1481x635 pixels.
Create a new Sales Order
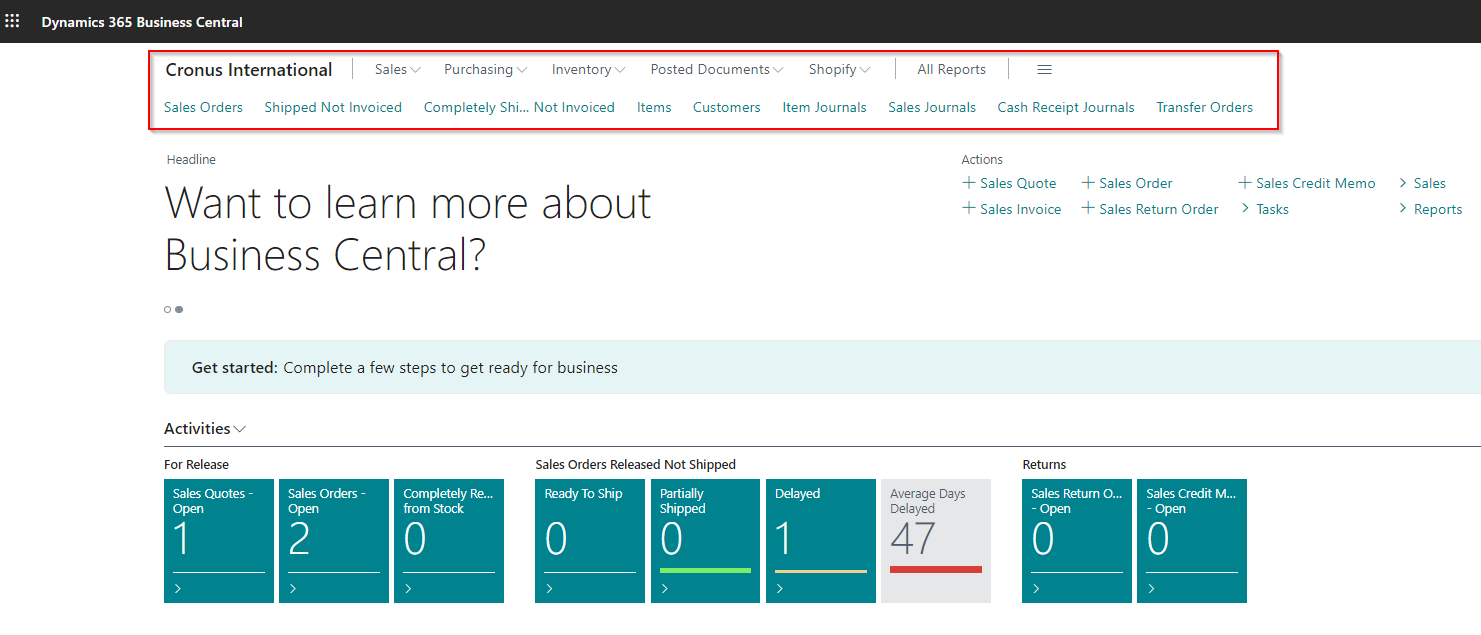[1136, 183]
